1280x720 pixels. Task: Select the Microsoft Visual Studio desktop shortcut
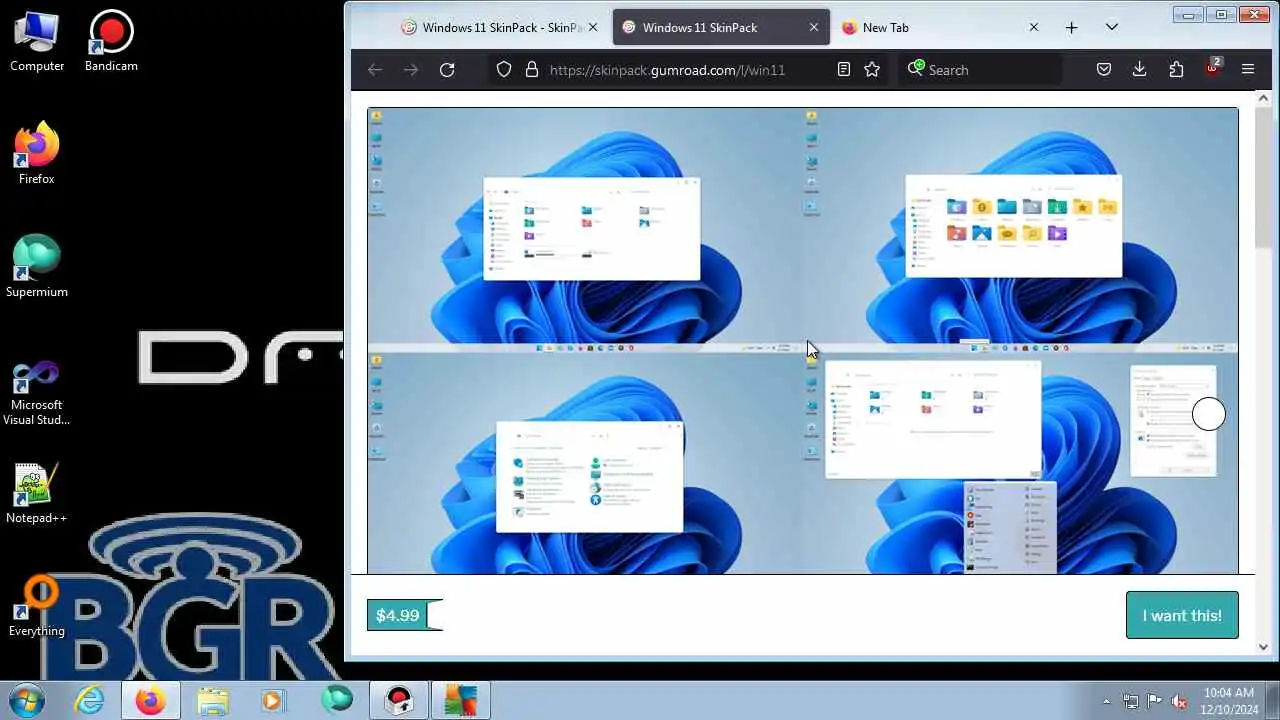point(36,393)
